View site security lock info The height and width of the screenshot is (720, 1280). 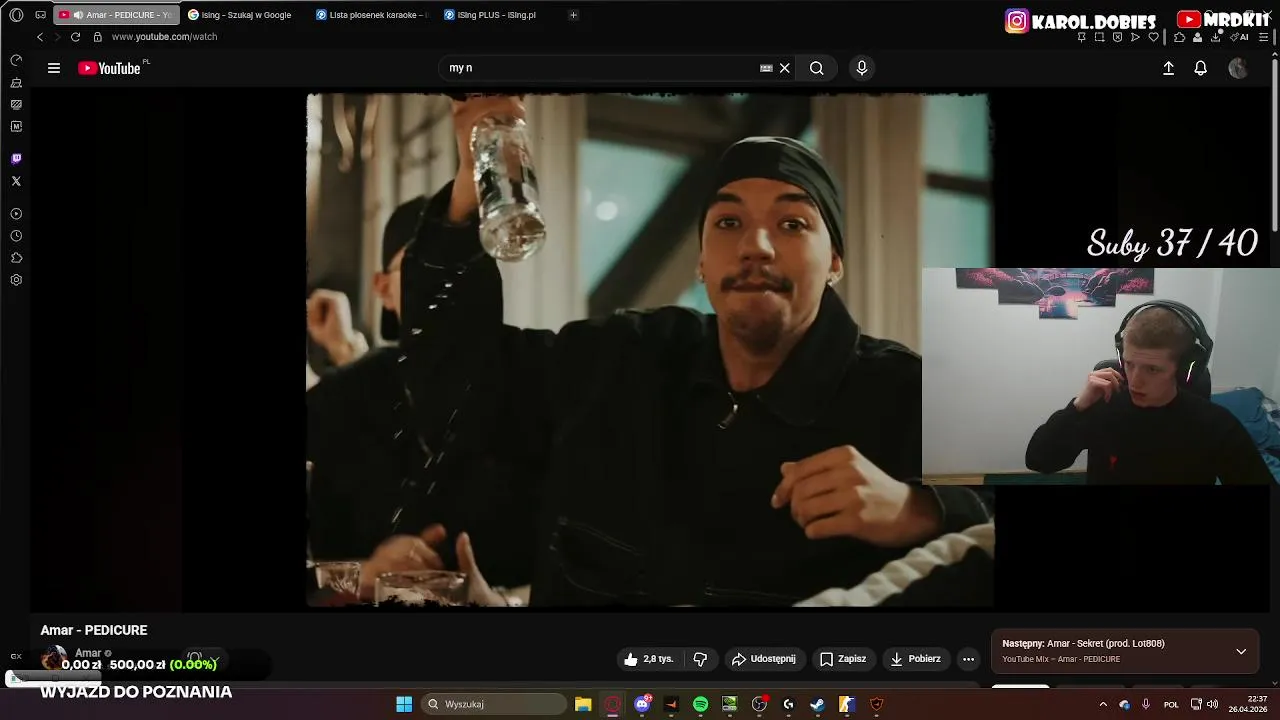(x=97, y=37)
